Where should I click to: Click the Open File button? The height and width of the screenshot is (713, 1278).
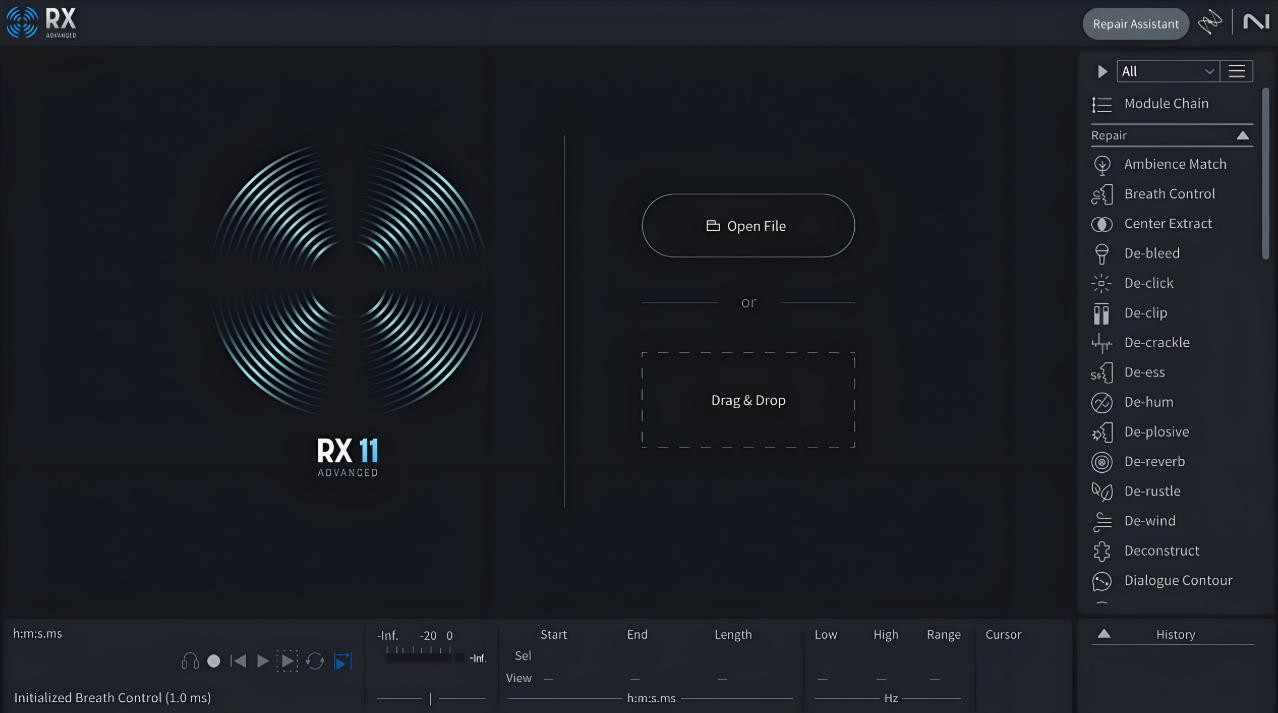(x=748, y=226)
